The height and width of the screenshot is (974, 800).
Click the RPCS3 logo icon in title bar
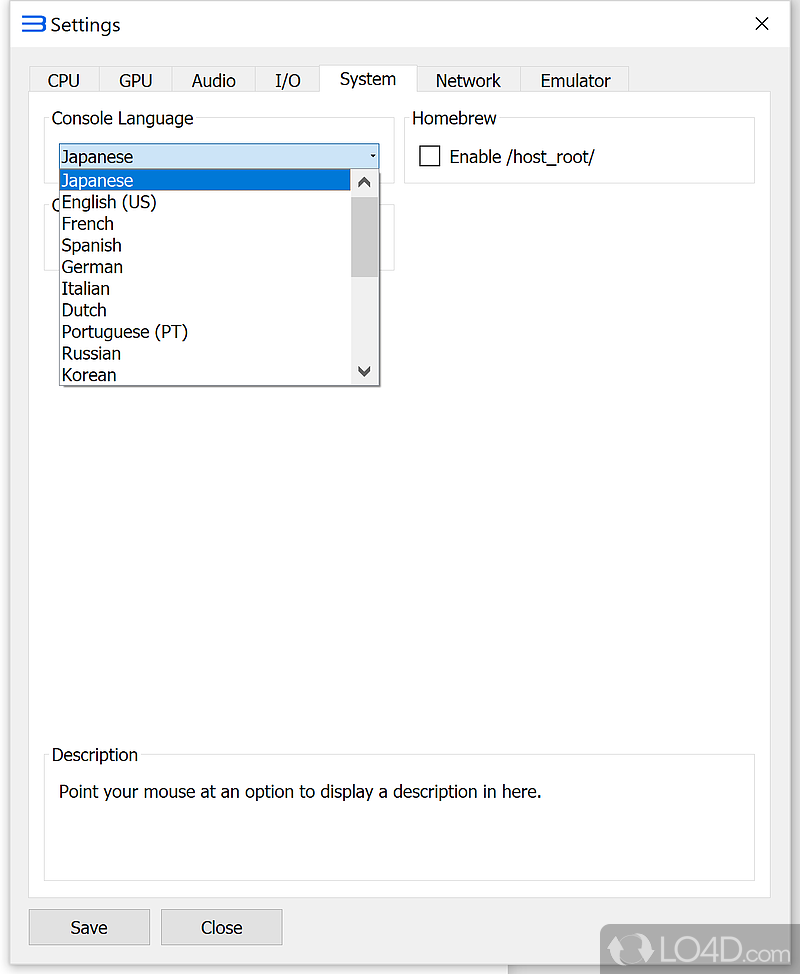tap(34, 24)
